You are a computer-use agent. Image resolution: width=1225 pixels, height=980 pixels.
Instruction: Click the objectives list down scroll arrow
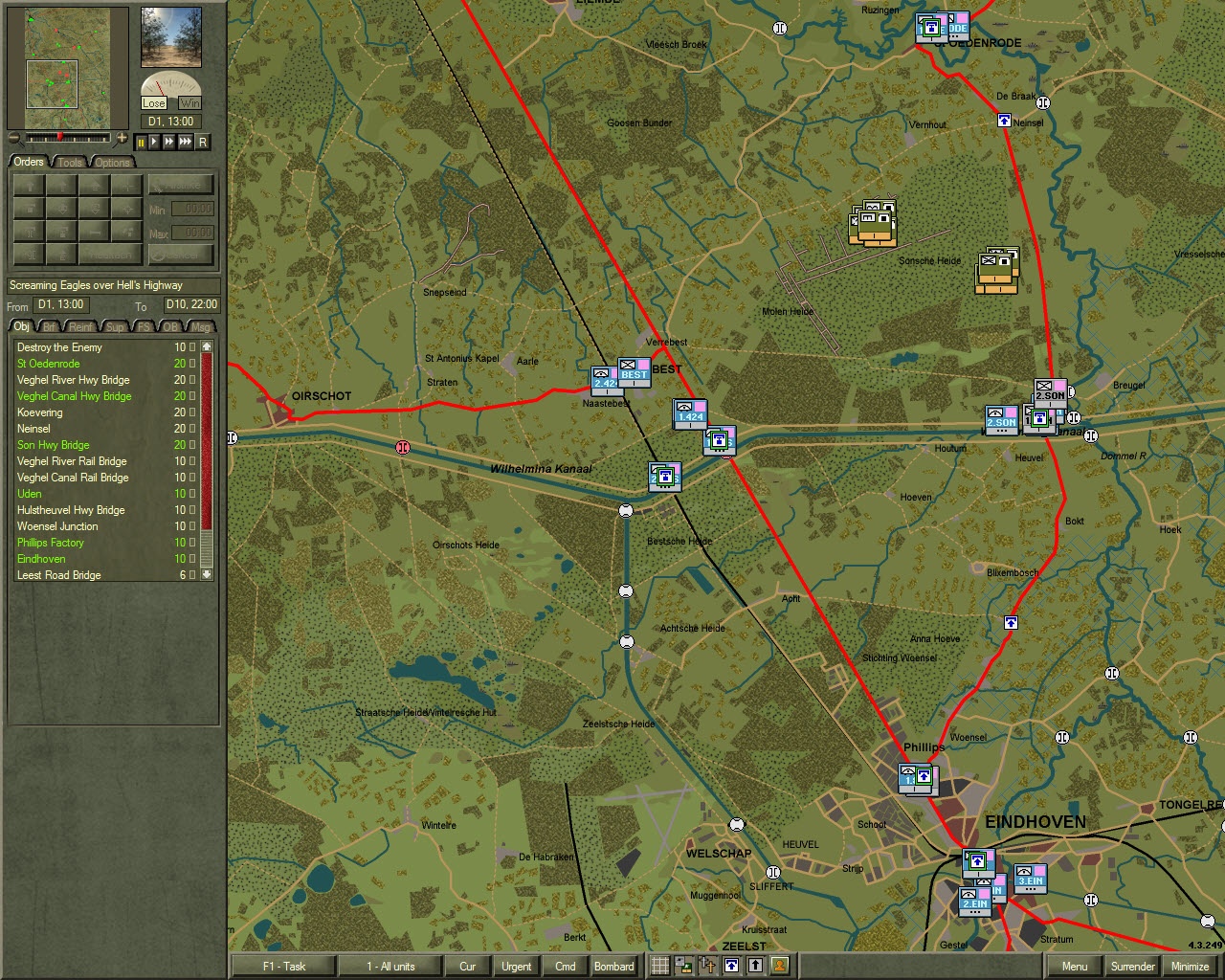click(207, 574)
